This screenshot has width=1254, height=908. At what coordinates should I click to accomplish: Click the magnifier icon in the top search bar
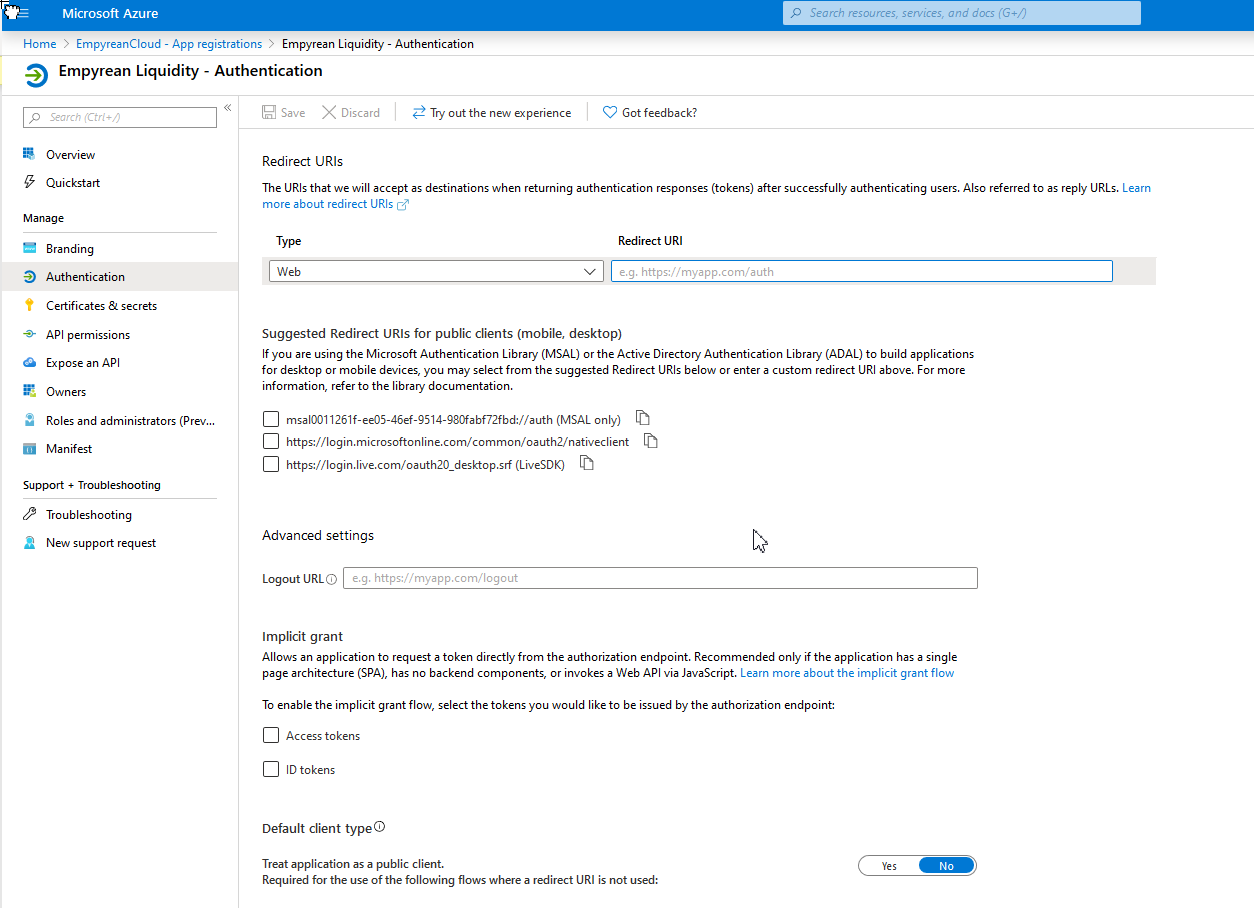(796, 13)
